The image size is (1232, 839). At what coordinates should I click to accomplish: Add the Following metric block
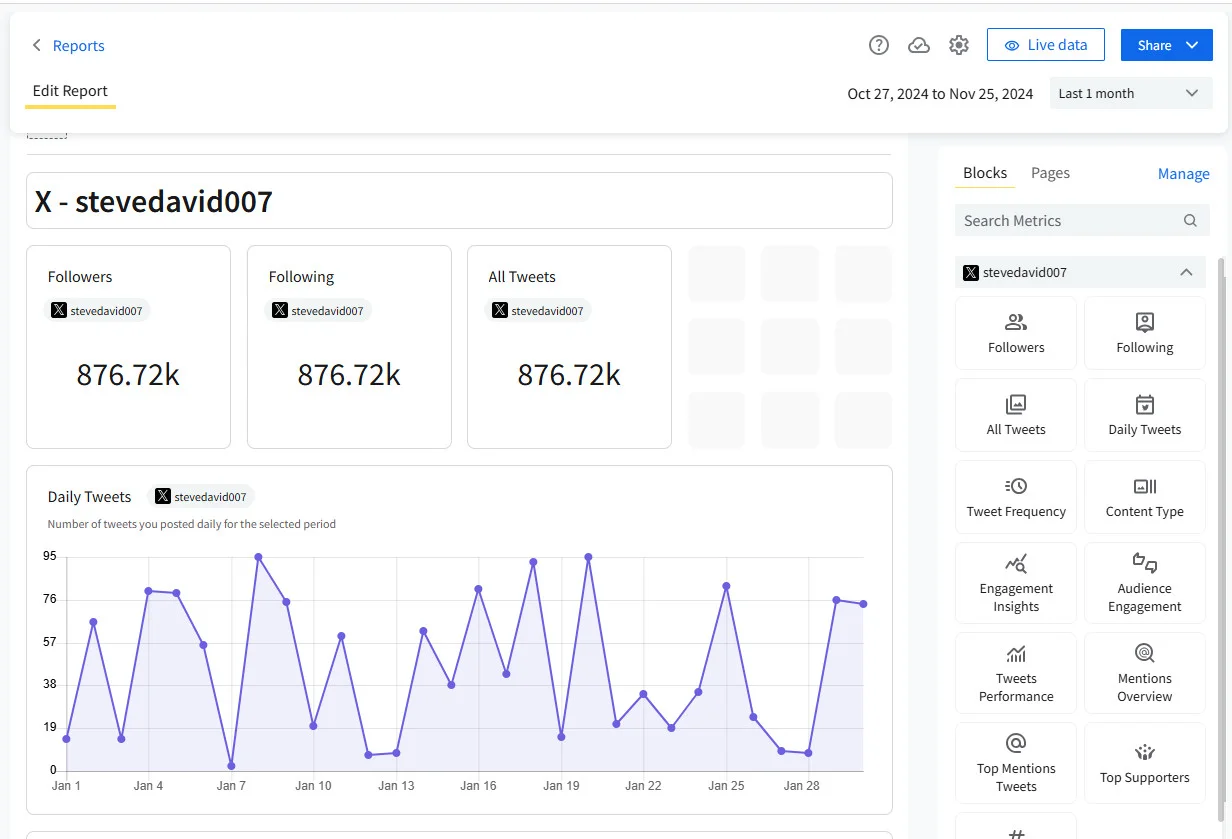(x=1144, y=332)
